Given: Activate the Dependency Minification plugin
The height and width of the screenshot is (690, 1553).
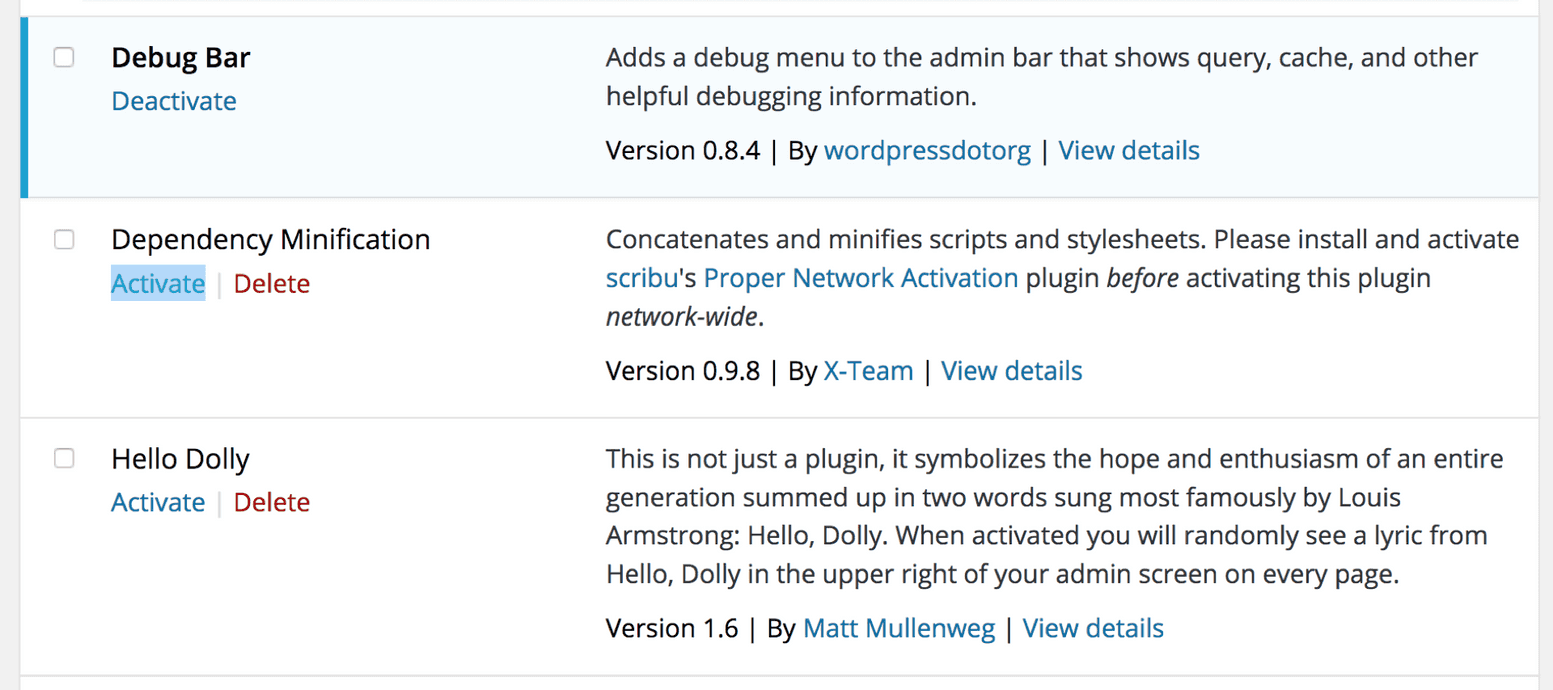Looking at the screenshot, I should click(158, 284).
